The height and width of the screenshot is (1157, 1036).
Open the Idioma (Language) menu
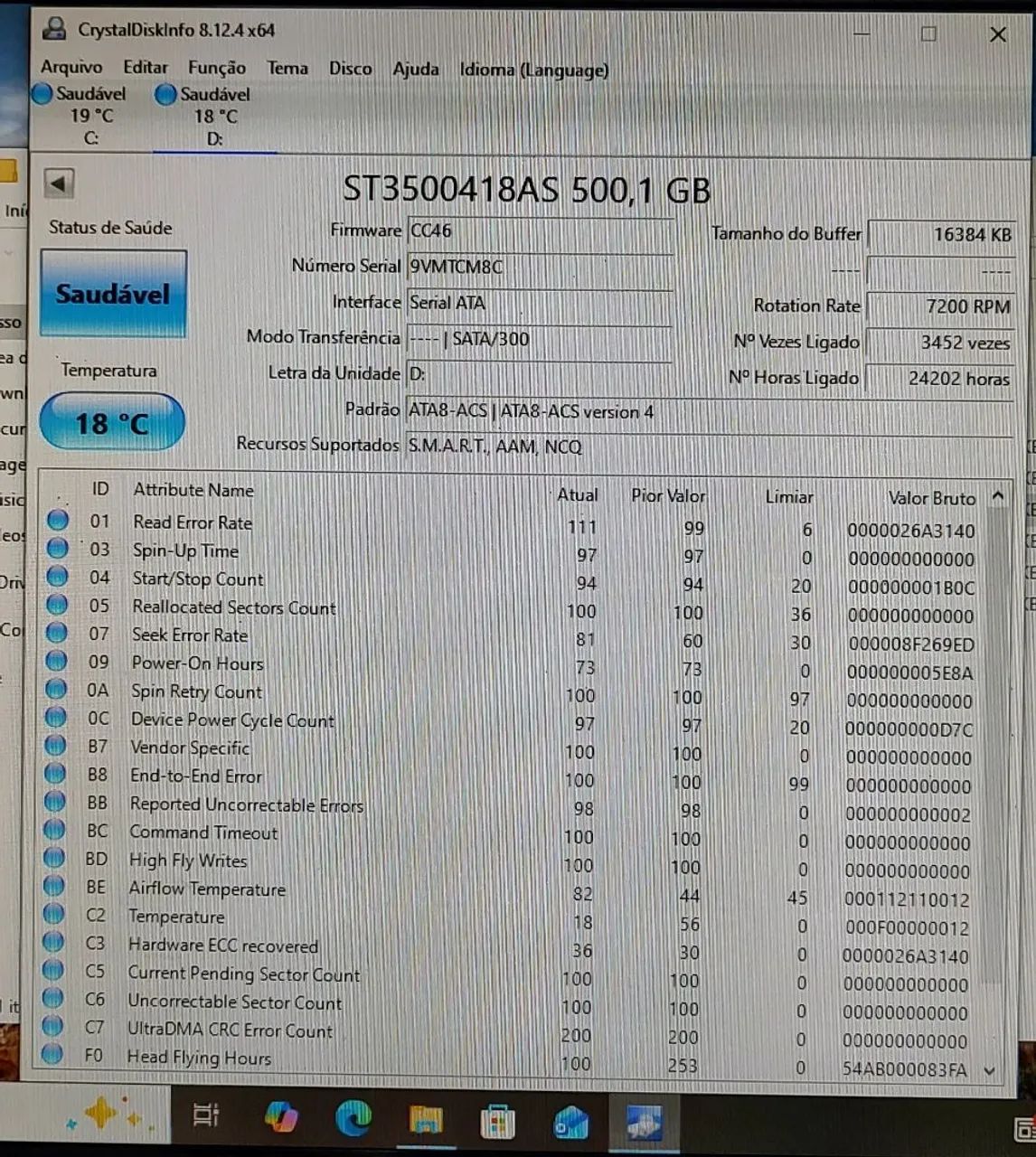(x=534, y=70)
